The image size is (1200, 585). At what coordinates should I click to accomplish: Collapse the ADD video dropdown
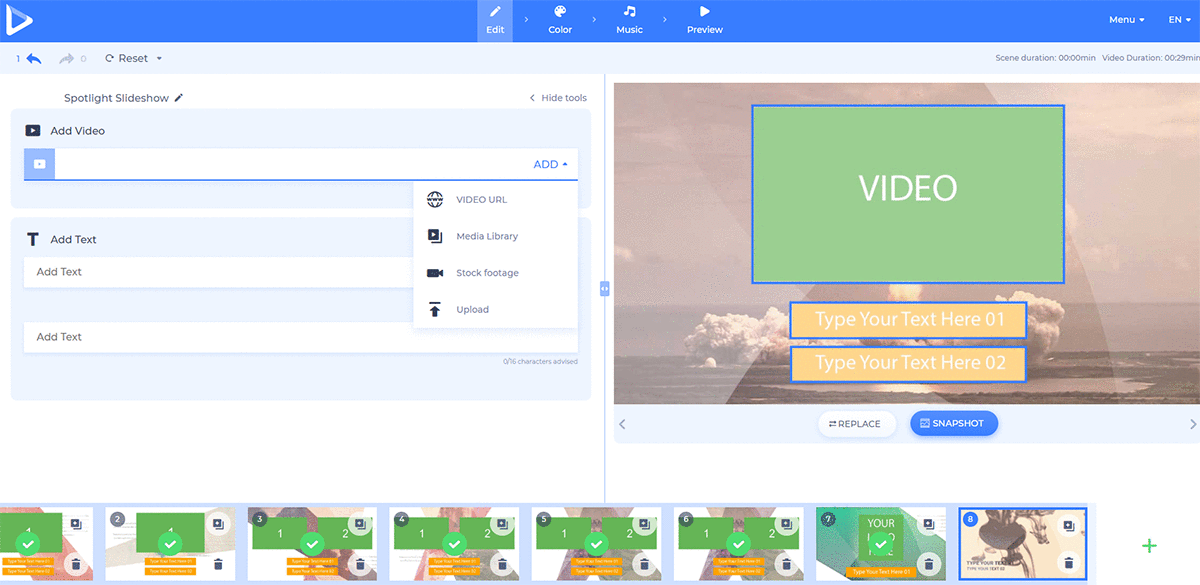point(551,164)
